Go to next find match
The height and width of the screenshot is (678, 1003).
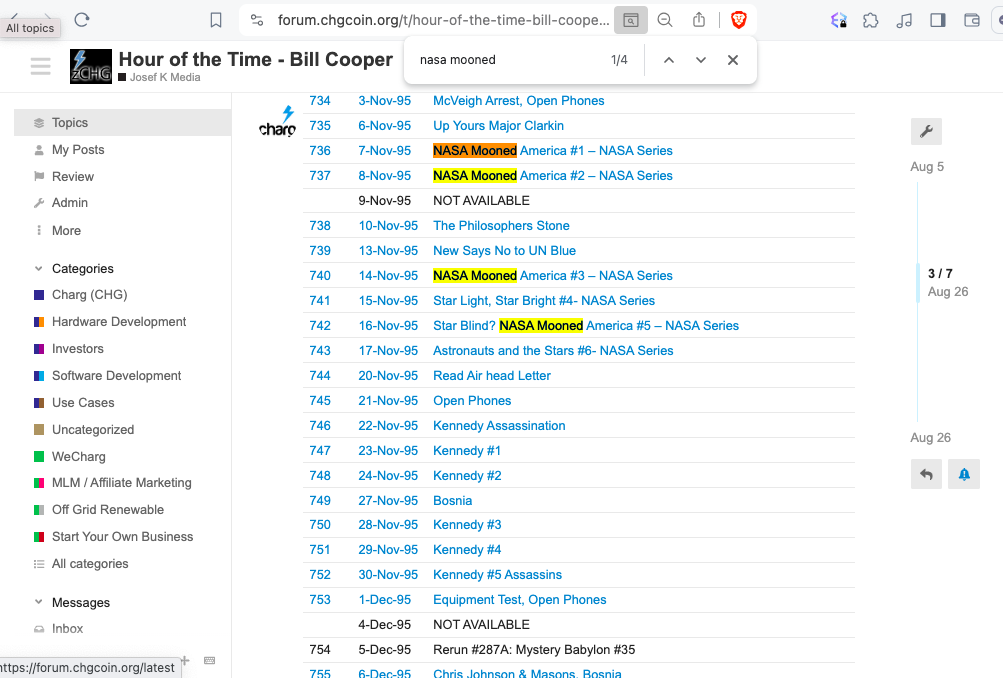700,60
